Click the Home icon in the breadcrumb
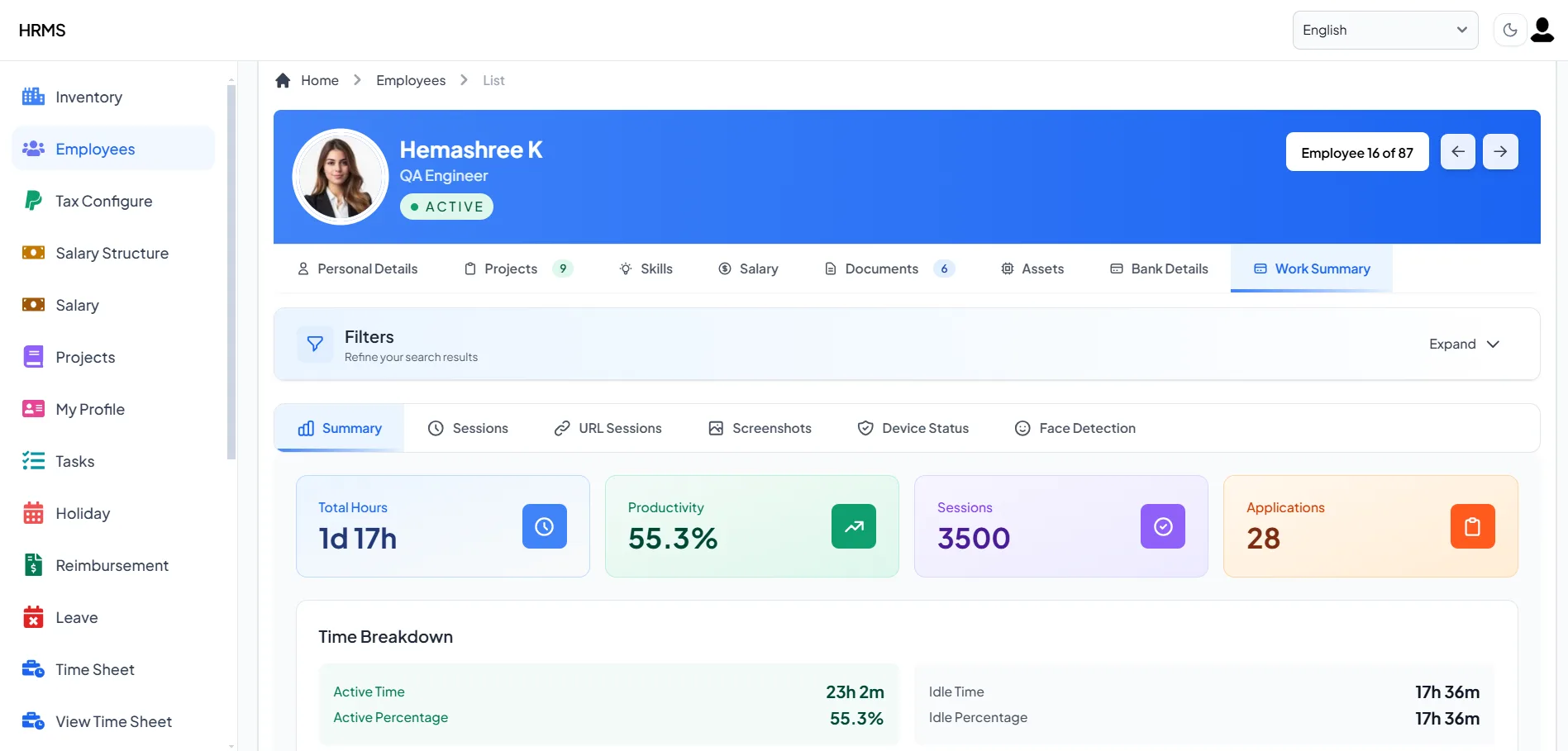Image resolution: width=1568 pixels, height=751 pixels. 283,80
